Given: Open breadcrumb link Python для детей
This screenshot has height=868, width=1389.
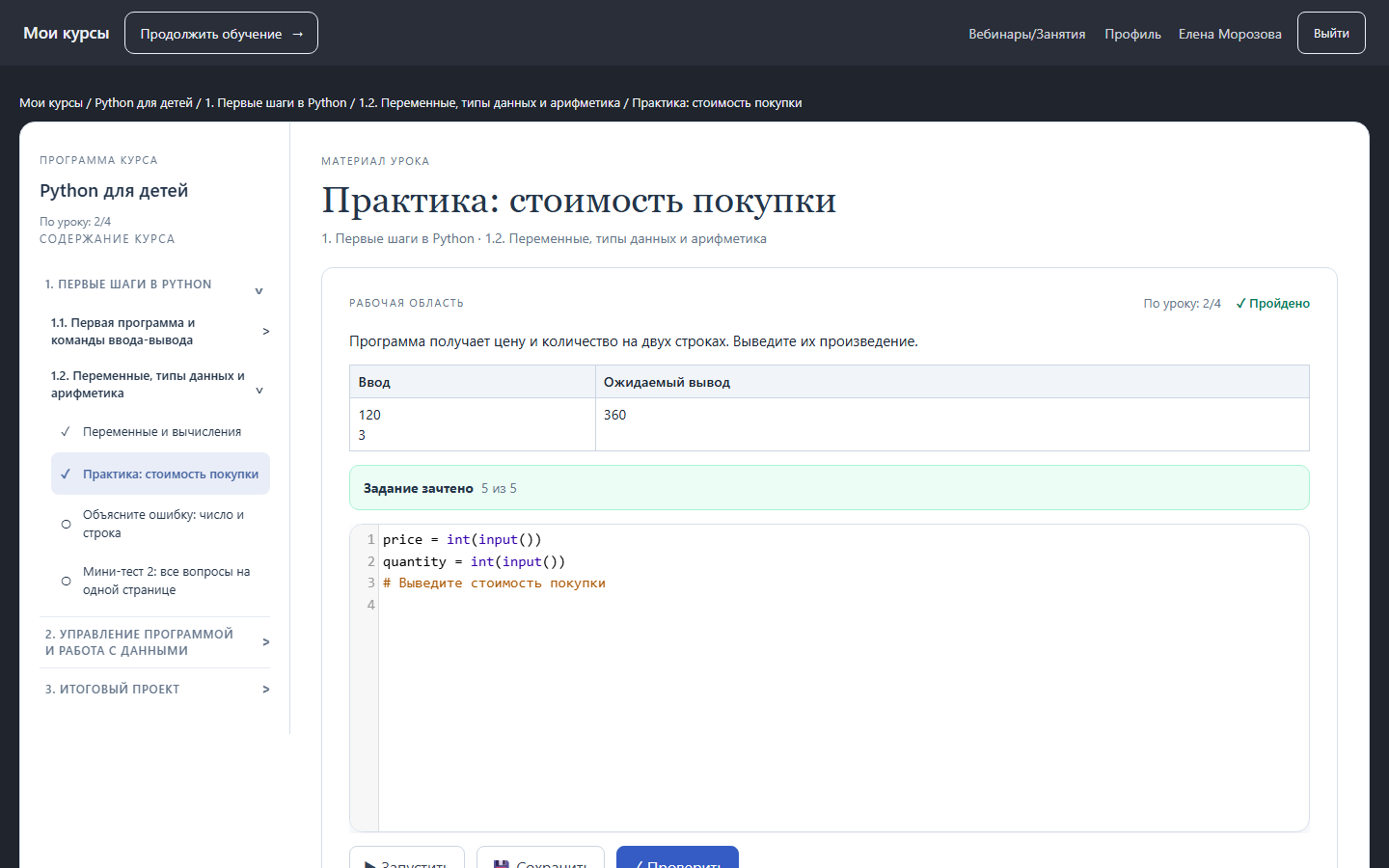Looking at the screenshot, I should point(144,103).
